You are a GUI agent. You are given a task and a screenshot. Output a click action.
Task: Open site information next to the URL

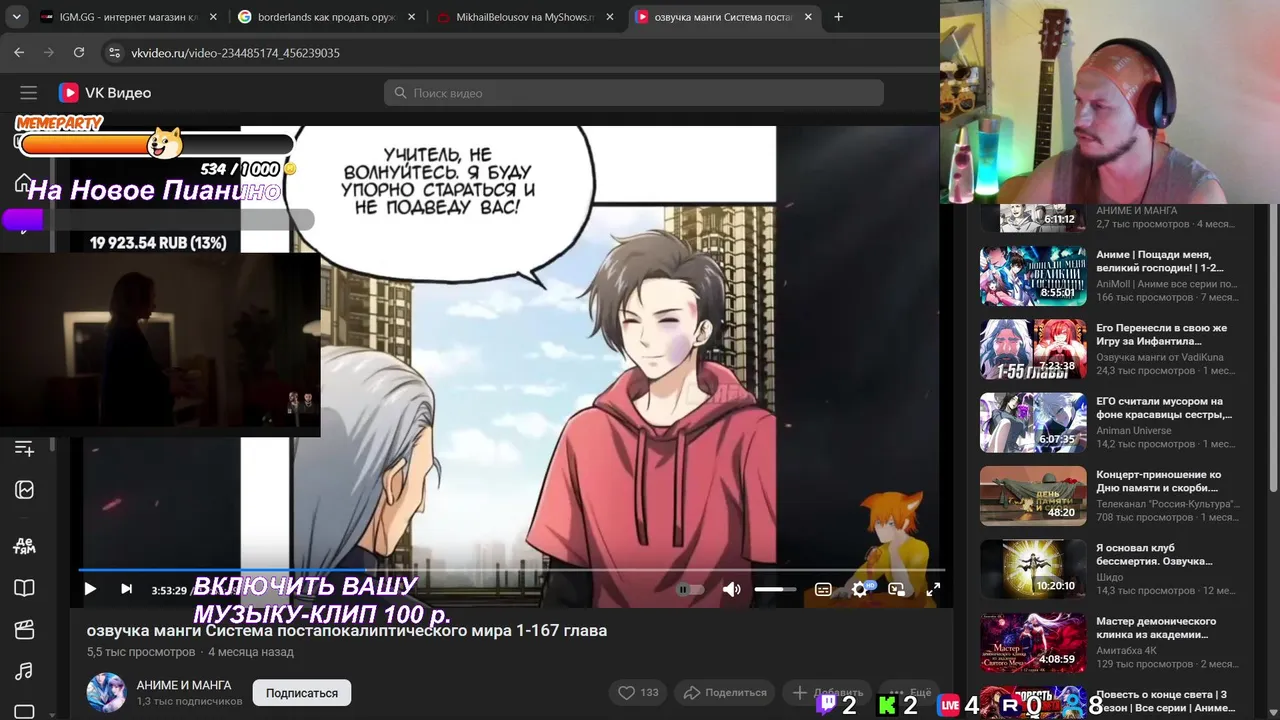click(x=114, y=53)
